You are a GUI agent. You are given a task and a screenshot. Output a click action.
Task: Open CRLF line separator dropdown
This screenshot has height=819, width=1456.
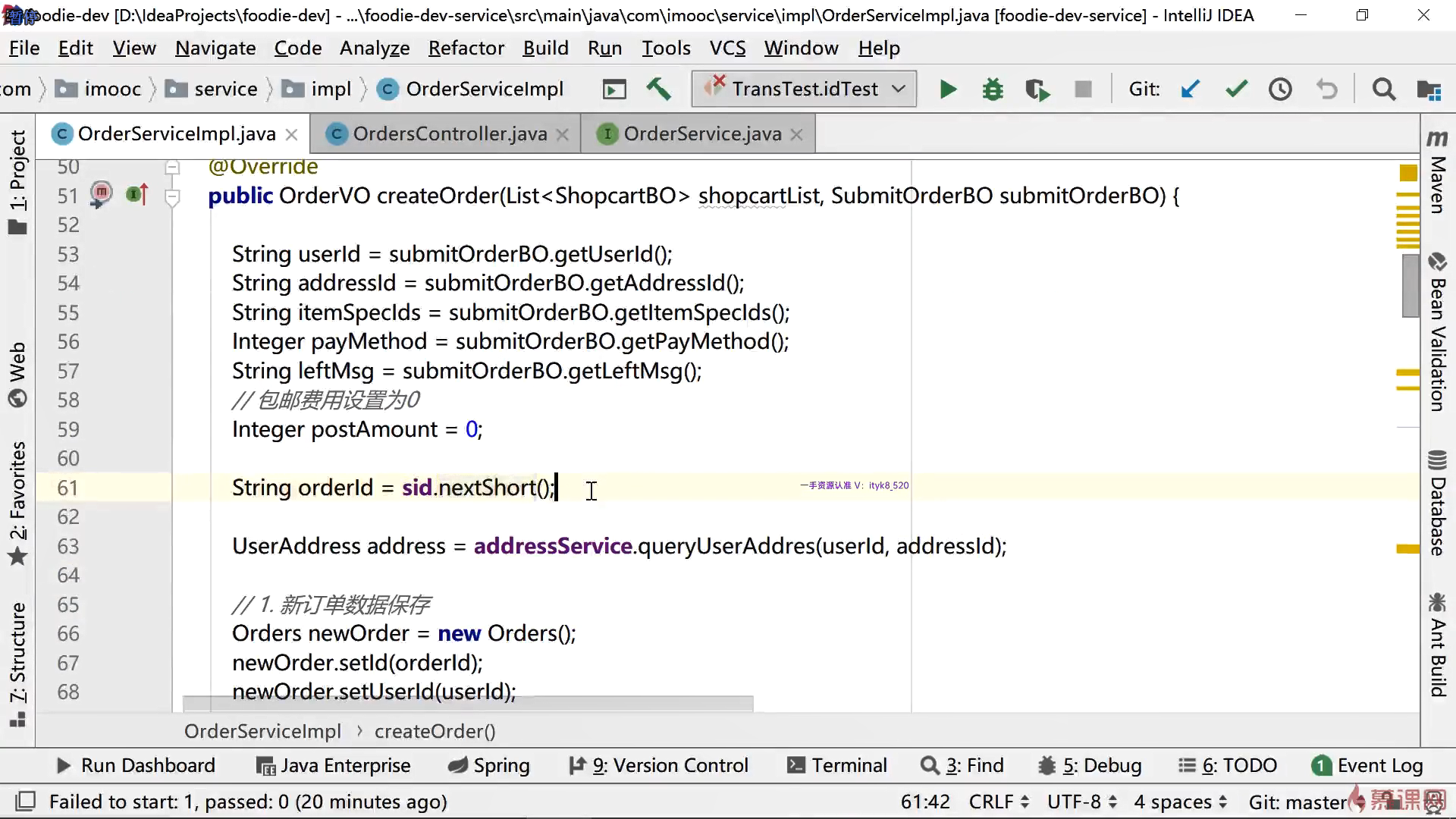pyautogui.click(x=998, y=802)
